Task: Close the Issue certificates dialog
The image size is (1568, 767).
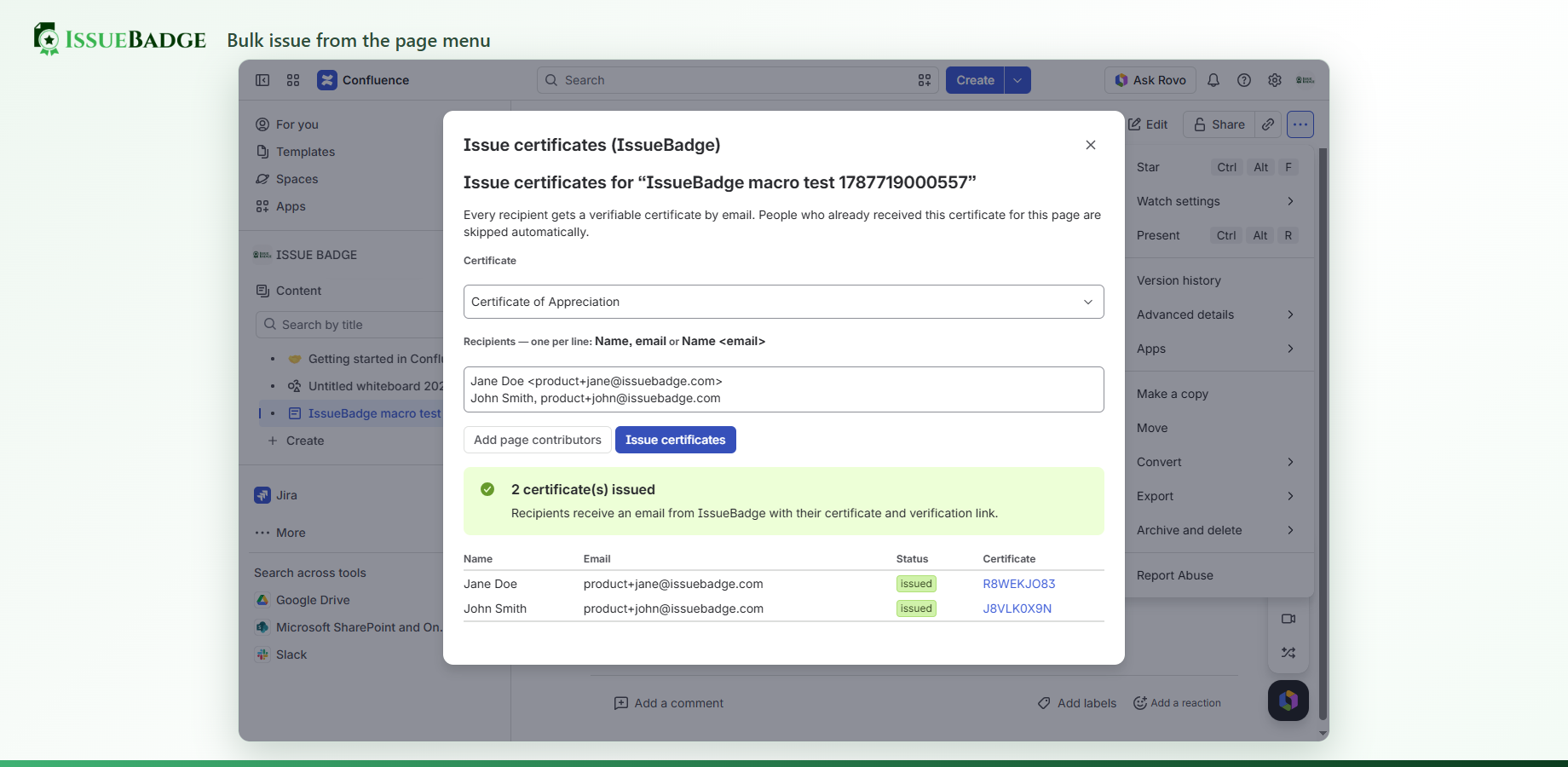Action: point(1091,145)
